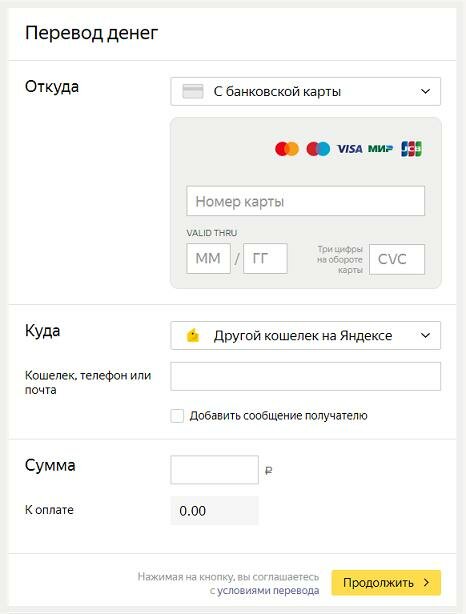The width and height of the screenshot is (466, 614).
Task: Click the МИР card logo
Action: [380, 149]
